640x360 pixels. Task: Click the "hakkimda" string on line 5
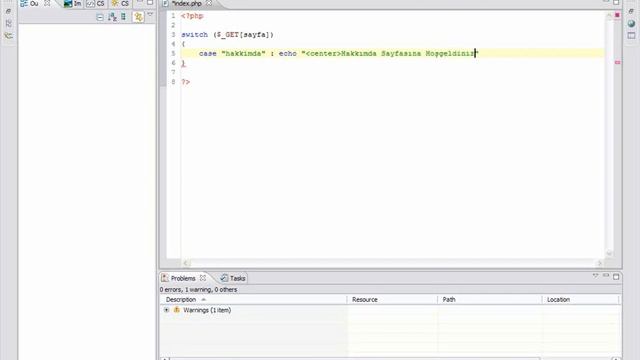(x=243, y=53)
